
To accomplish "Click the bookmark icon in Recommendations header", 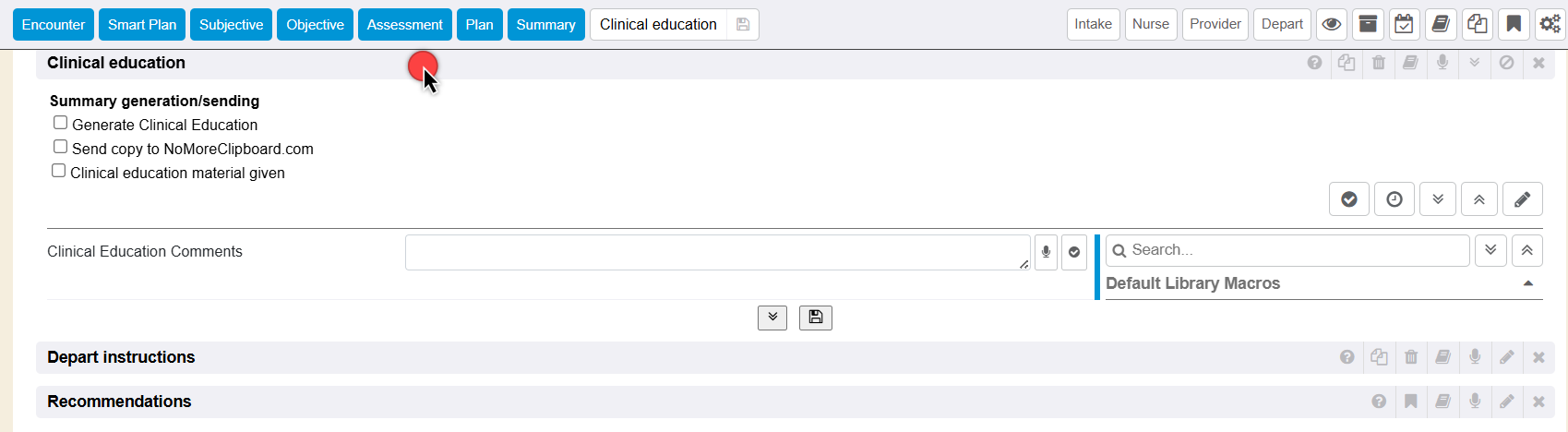I will coord(1410,402).
